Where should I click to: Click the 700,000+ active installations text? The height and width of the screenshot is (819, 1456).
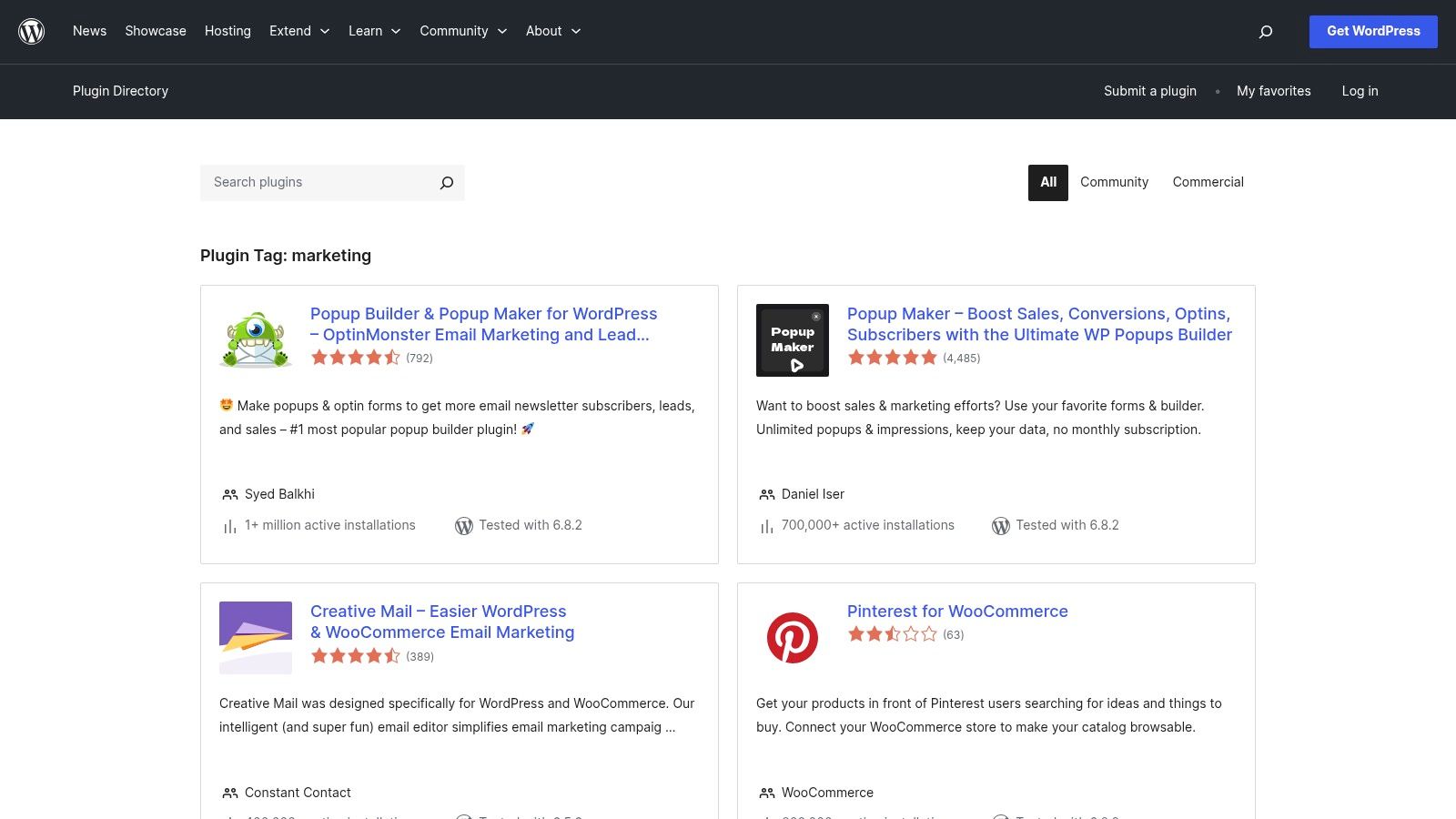[868, 525]
